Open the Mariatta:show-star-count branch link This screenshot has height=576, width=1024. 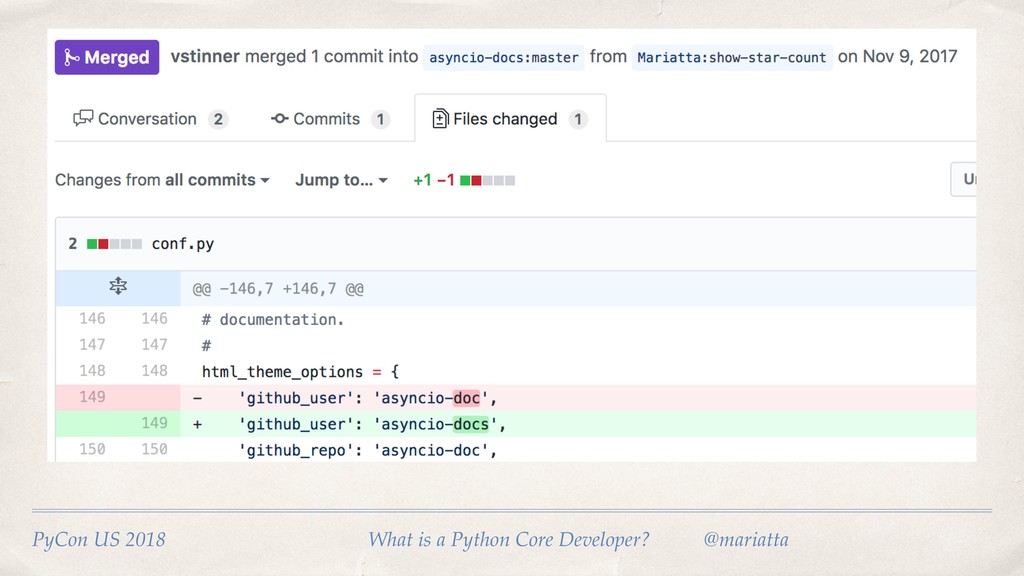[731, 57]
